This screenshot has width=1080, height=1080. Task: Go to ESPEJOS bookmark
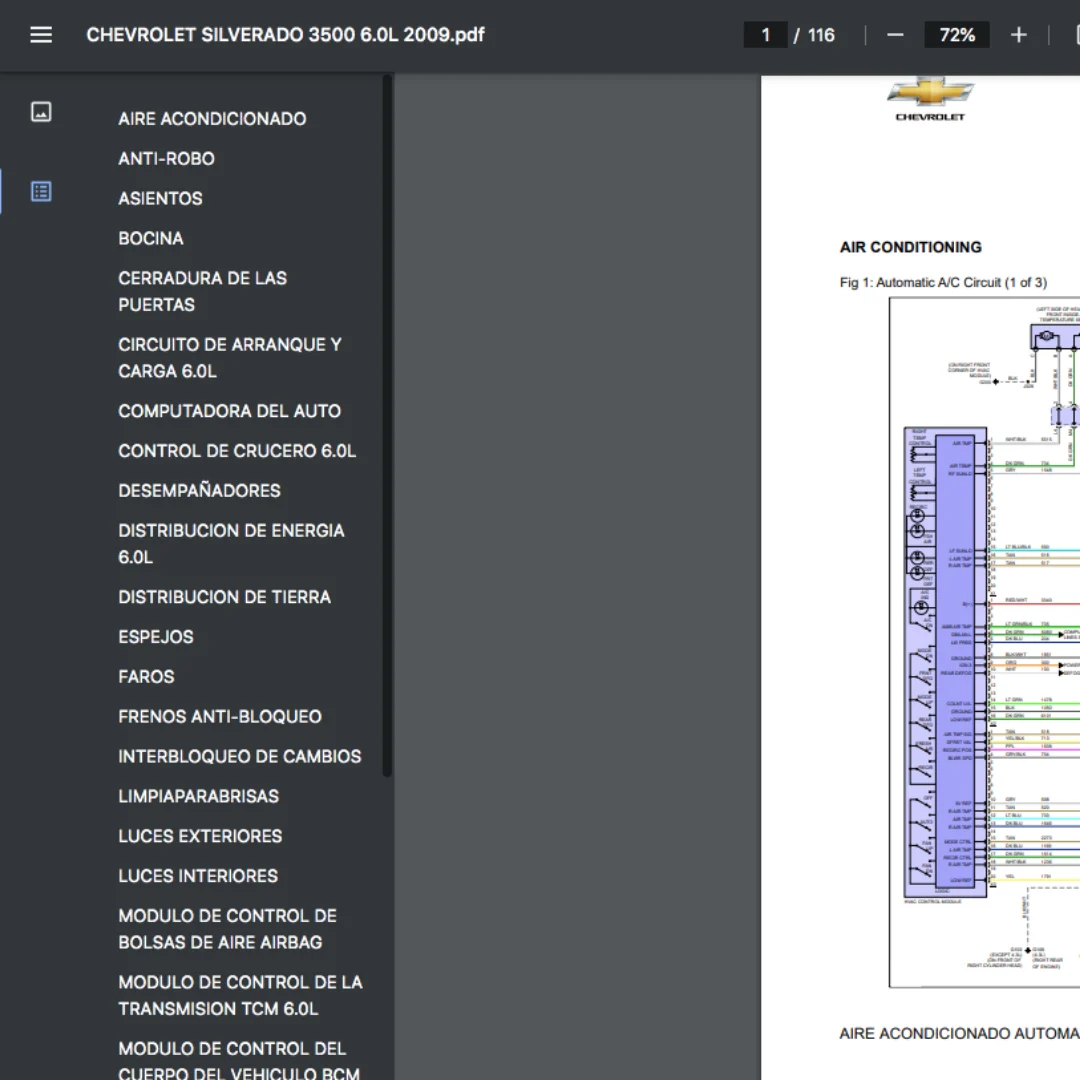click(x=156, y=637)
